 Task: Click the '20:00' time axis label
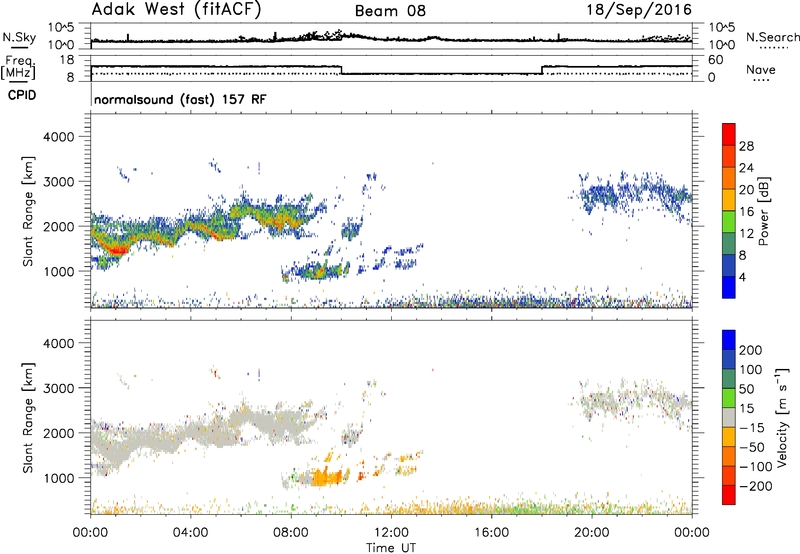[592, 533]
